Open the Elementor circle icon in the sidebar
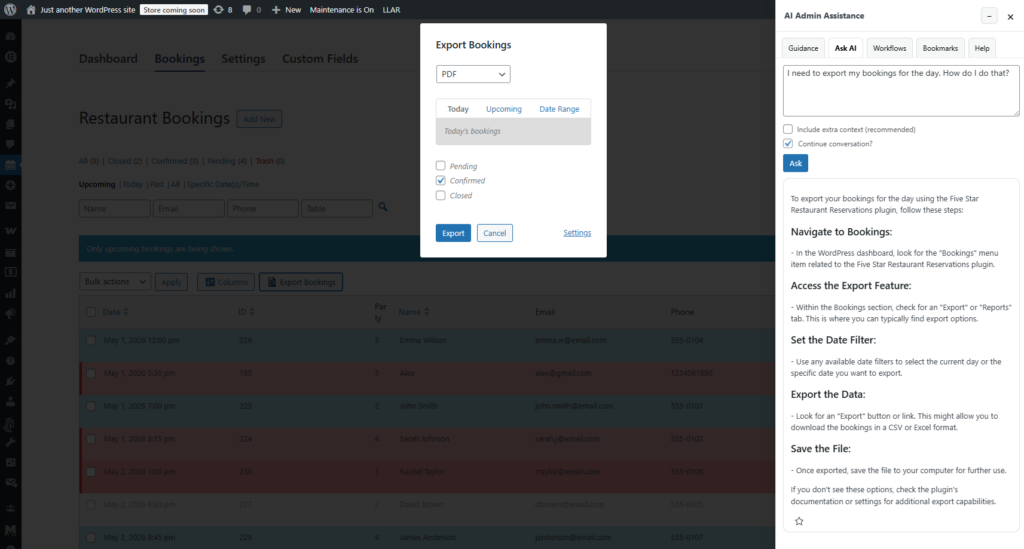 click(10, 57)
